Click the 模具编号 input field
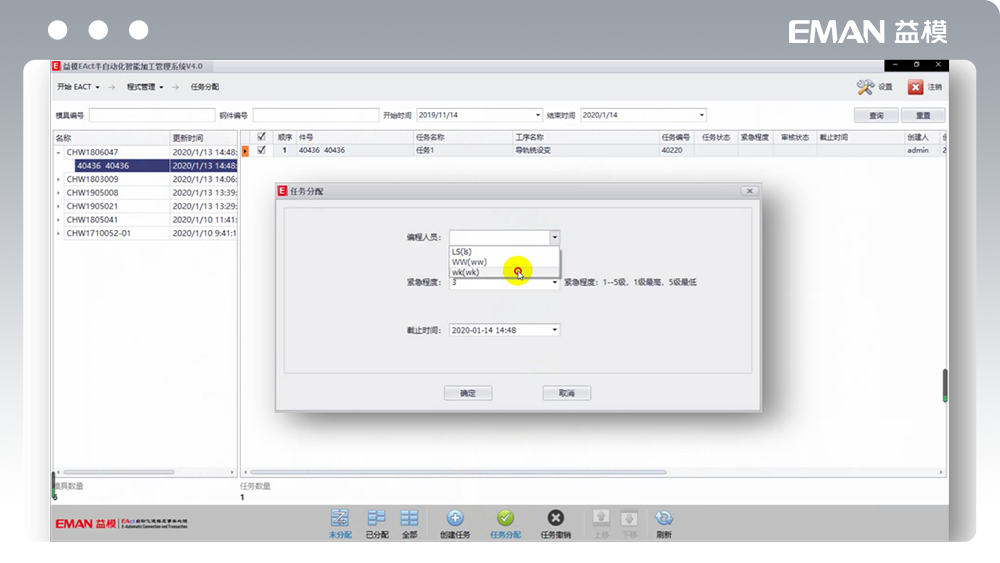 pyautogui.click(x=151, y=115)
